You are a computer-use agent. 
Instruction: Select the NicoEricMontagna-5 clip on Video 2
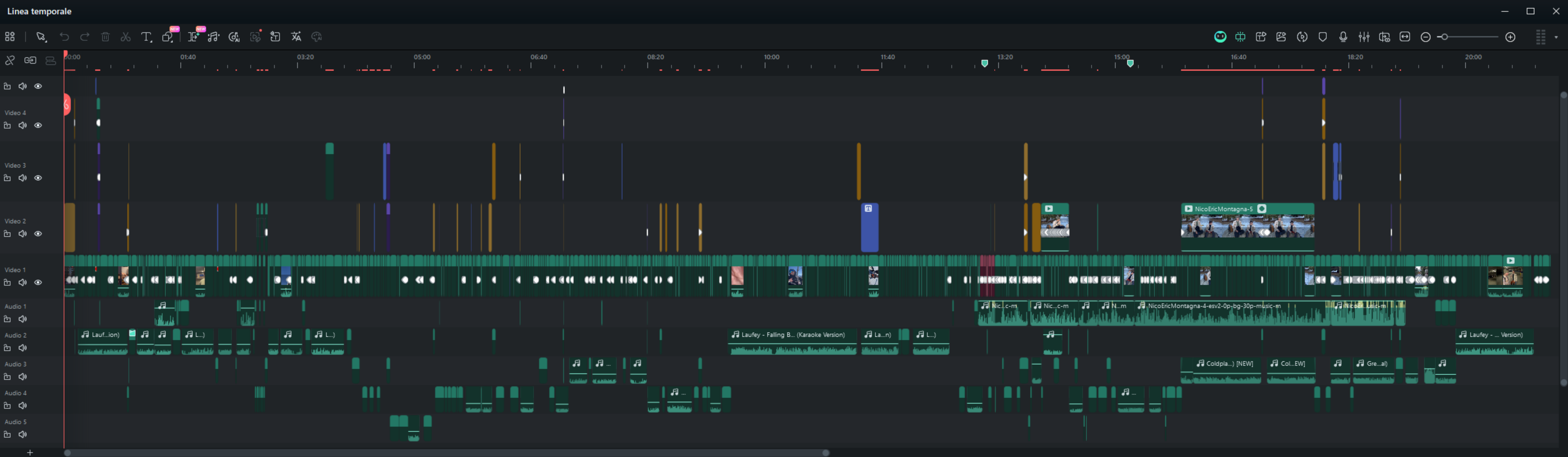(x=1247, y=227)
